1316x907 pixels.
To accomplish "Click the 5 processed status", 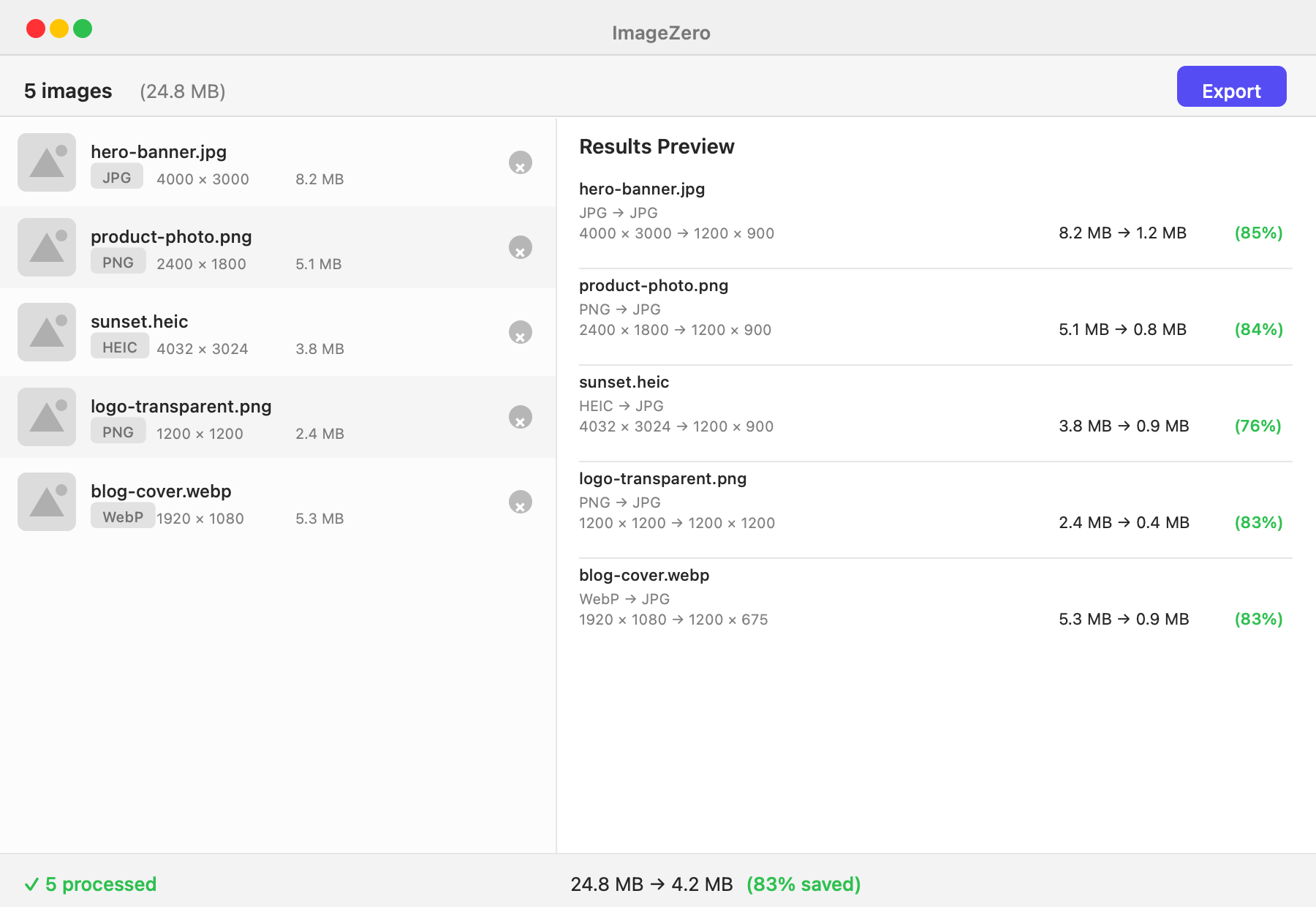I will click(91, 884).
